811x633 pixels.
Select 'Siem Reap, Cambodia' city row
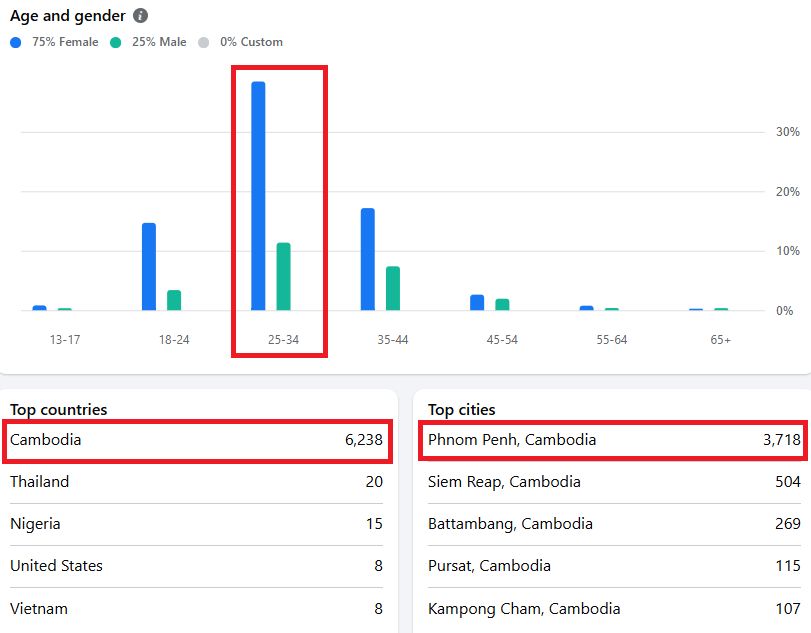point(614,482)
